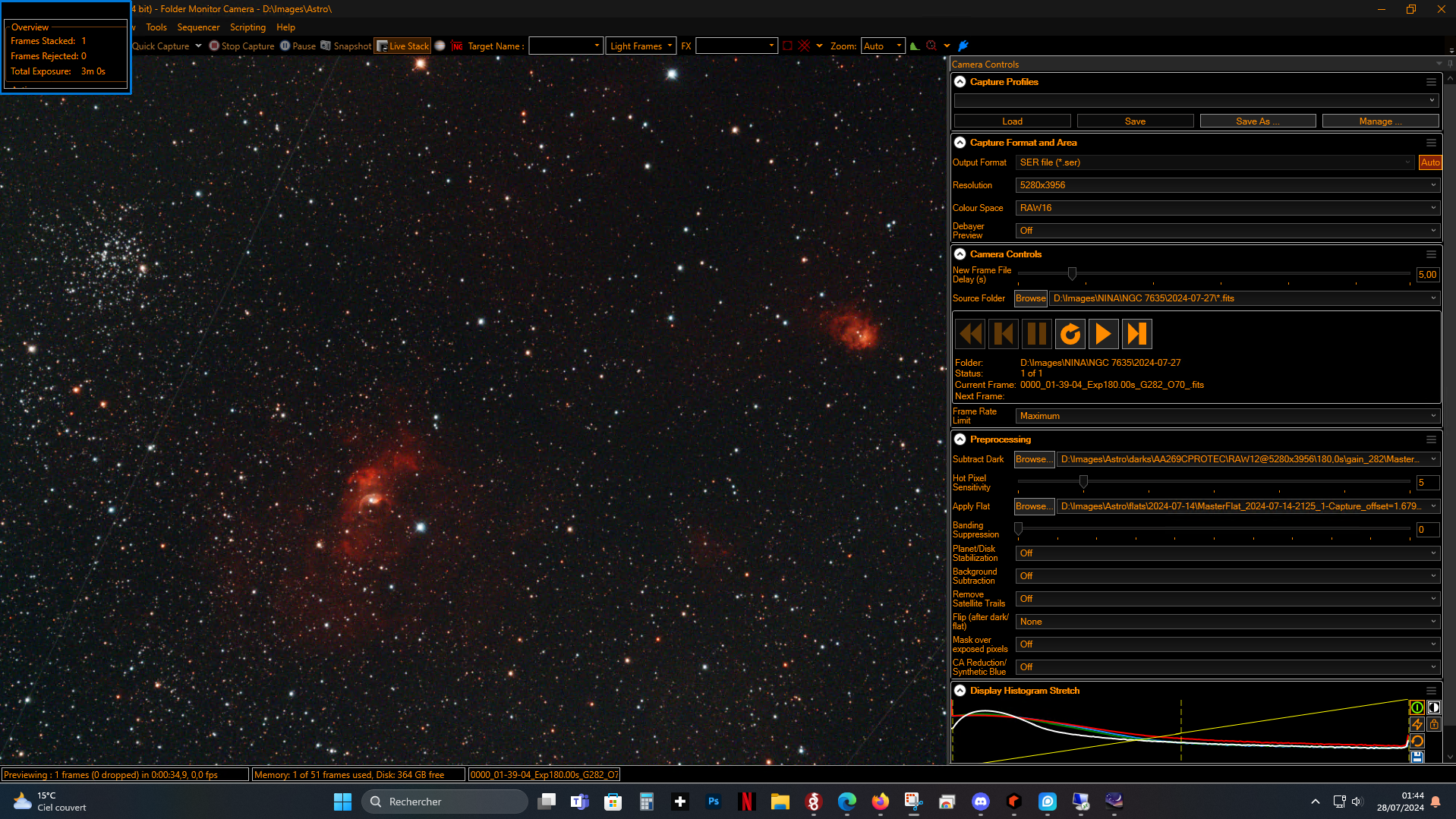Open the Sequencer menu
The width and height of the screenshot is (1456, 819).
pos(198,27)
